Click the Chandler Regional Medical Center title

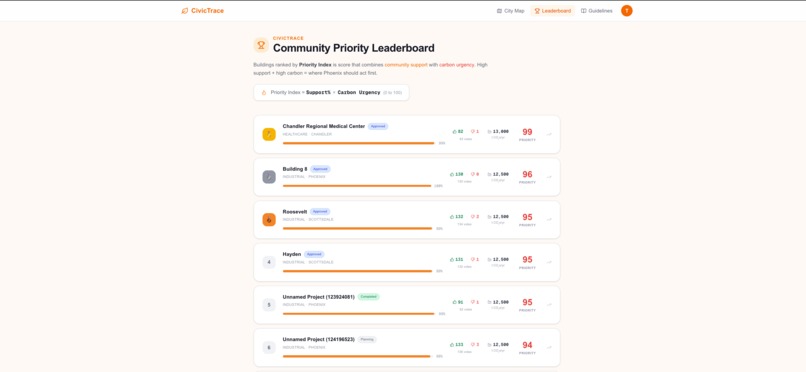[324, 126]
